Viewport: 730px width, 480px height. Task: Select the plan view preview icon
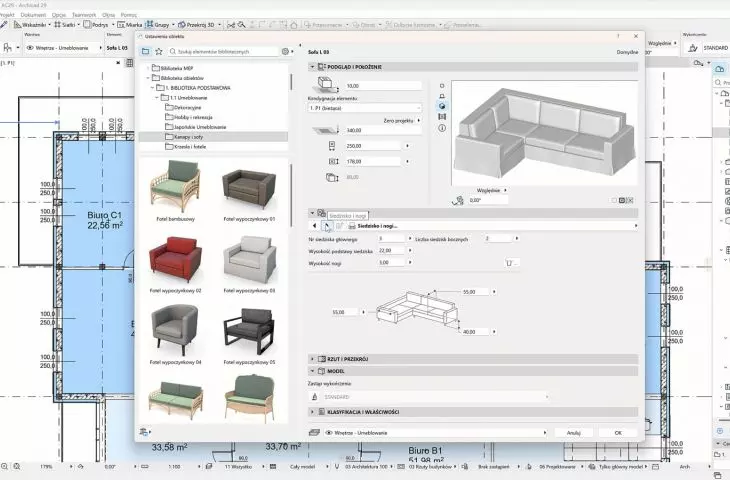442,86
